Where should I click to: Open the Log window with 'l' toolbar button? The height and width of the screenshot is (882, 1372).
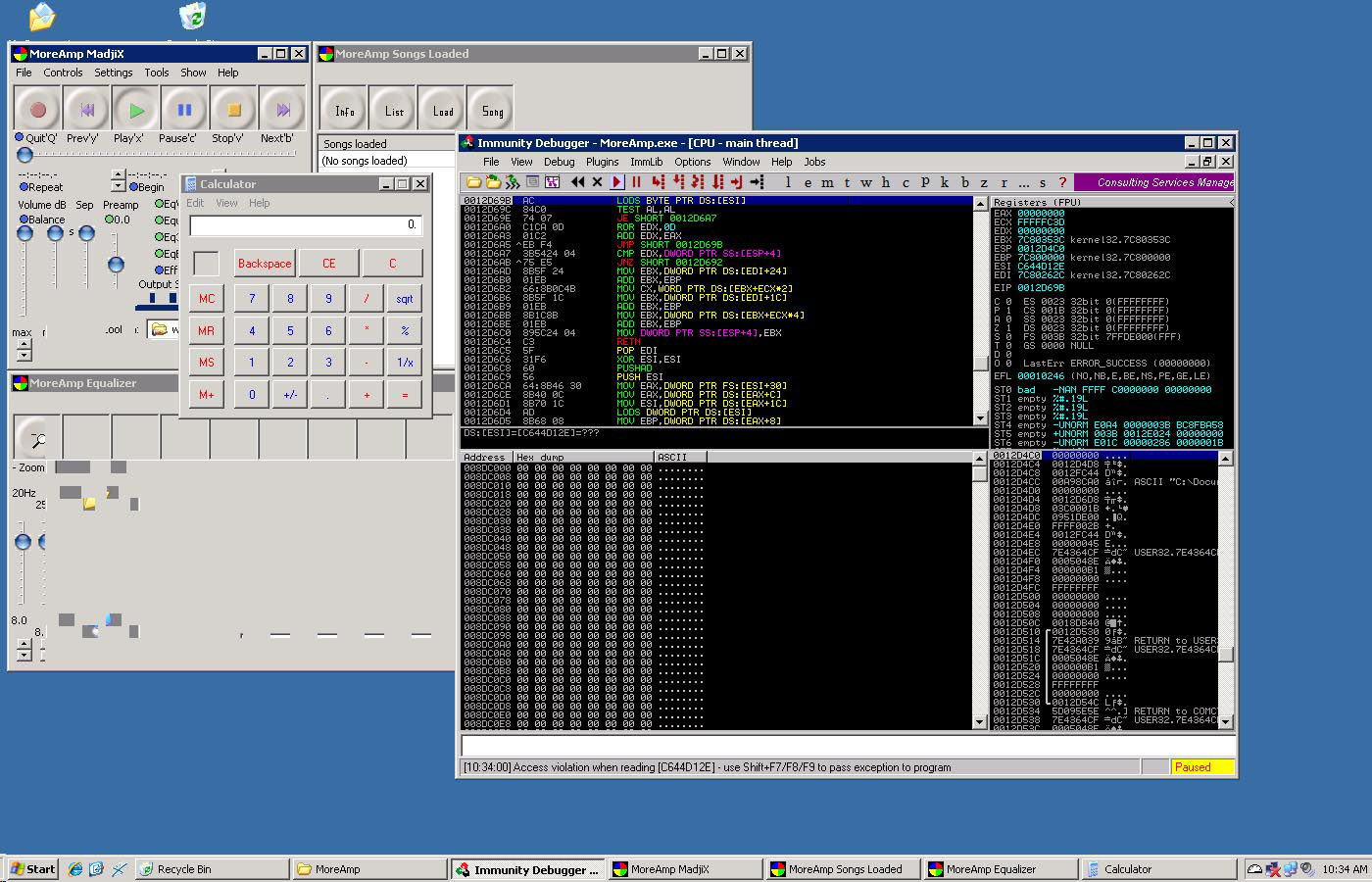coord(787,182)
